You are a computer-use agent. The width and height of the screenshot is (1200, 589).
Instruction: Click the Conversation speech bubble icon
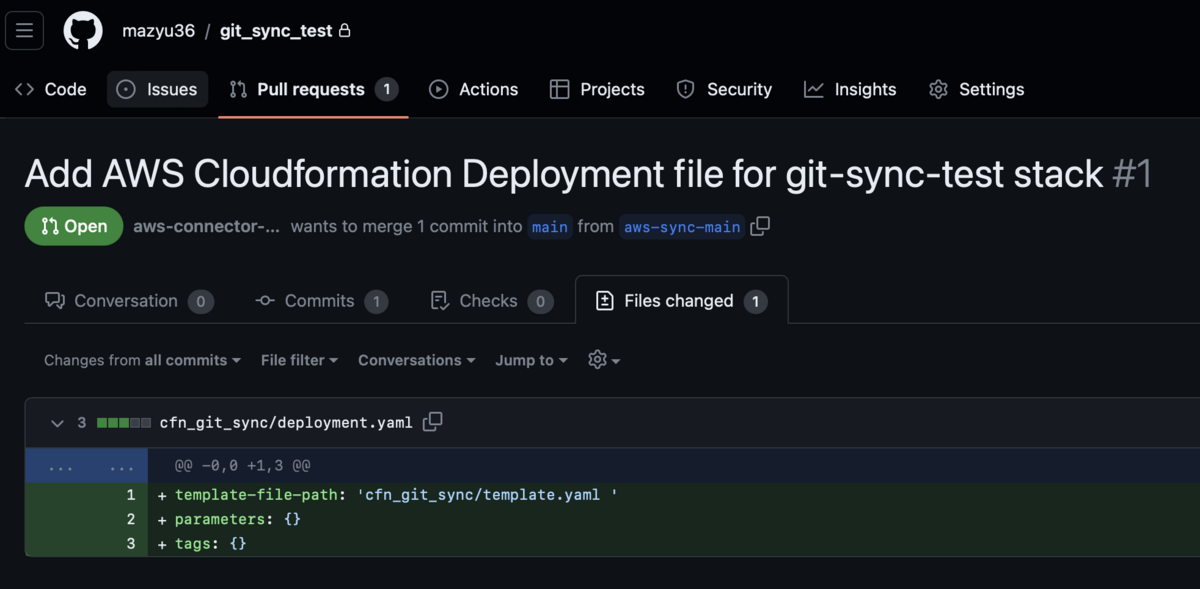click(x=56, y=300)
